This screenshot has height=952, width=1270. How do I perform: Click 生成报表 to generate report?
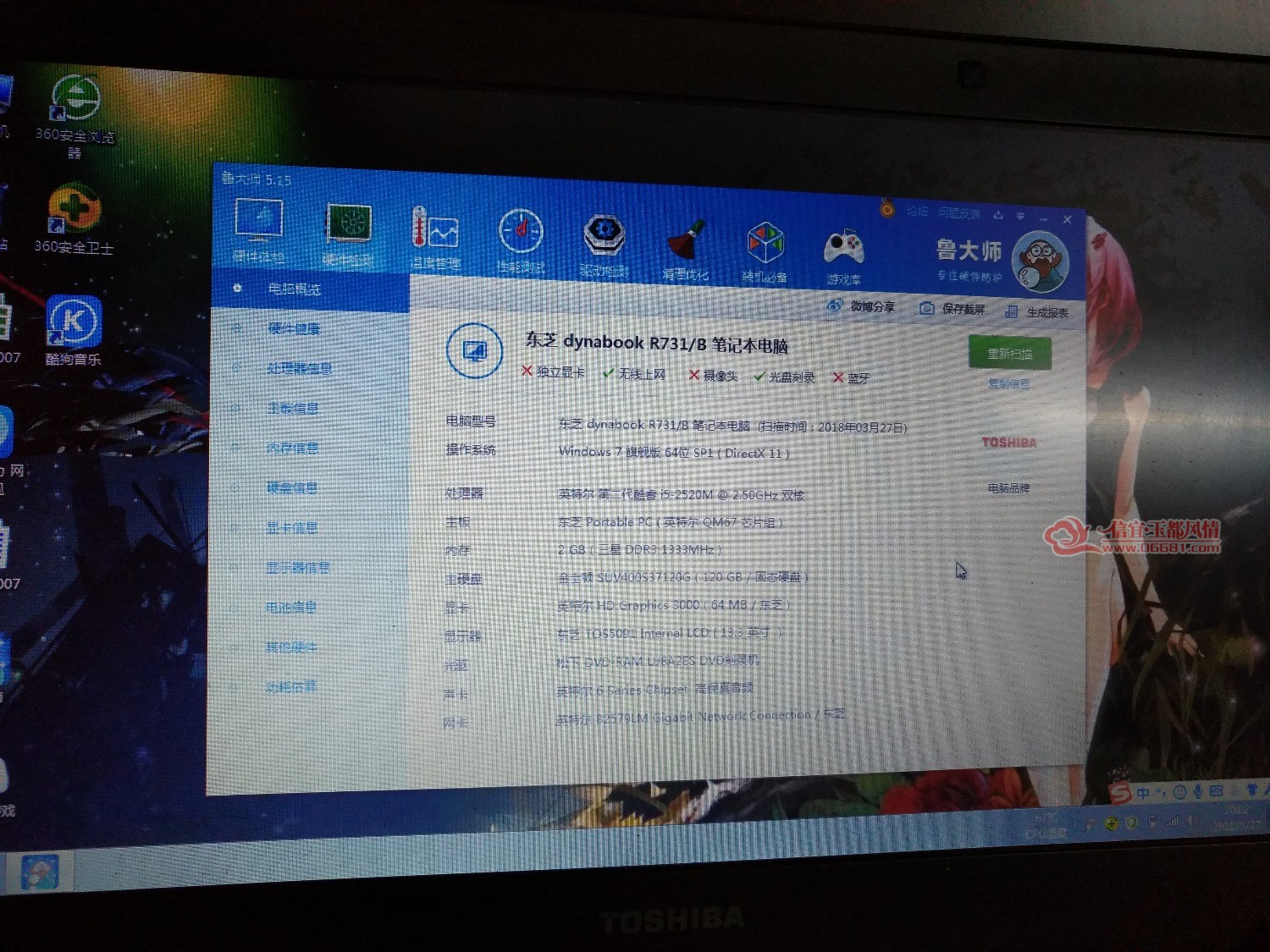coord(1036,312)
